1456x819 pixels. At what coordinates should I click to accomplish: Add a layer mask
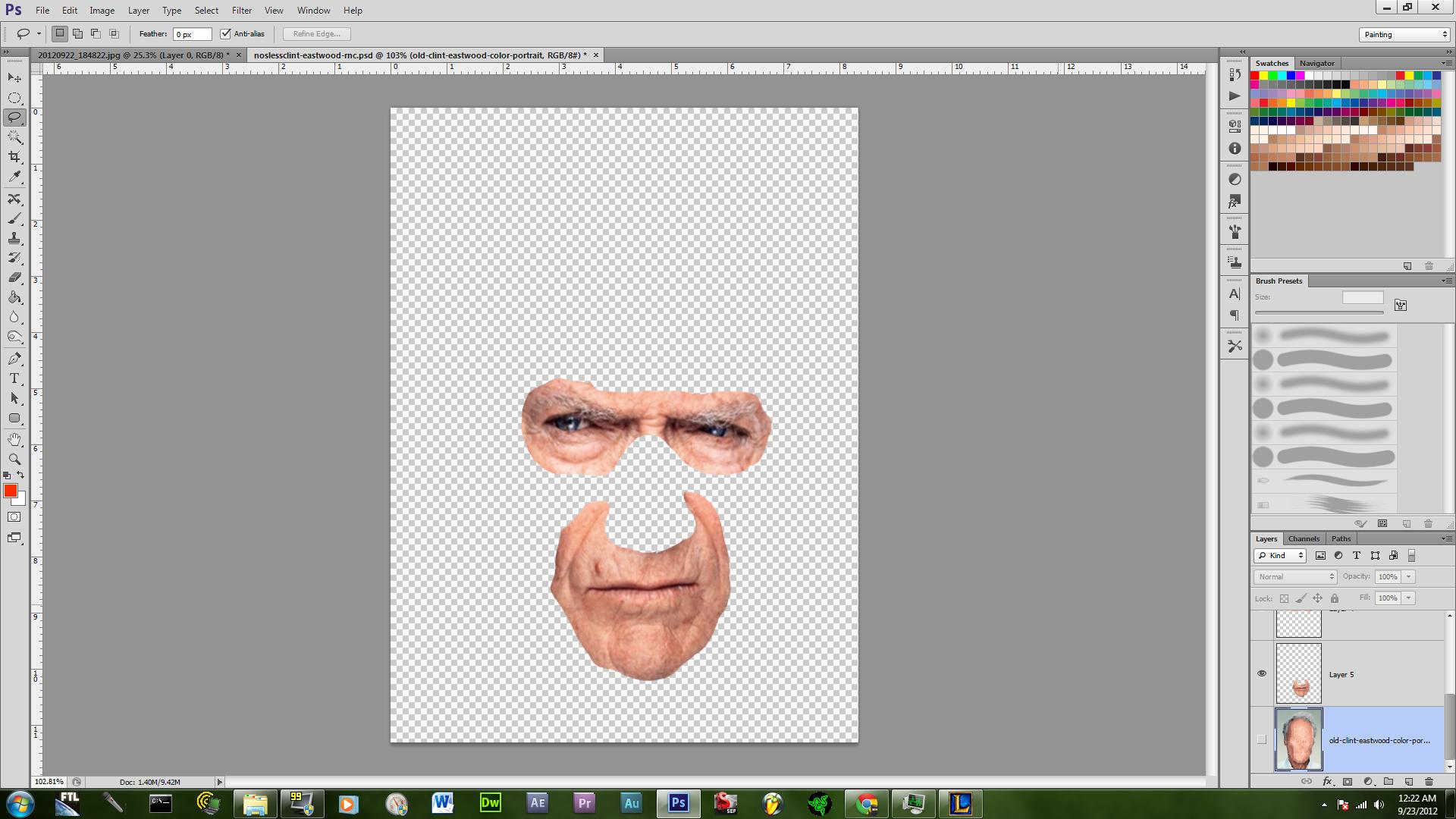pos(1348,781)
